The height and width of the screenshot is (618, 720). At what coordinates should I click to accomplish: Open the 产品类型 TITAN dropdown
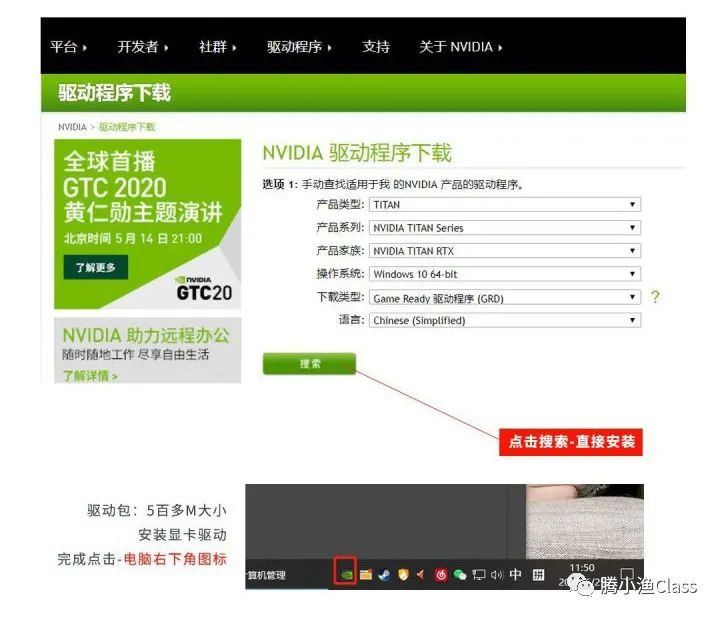505,204
